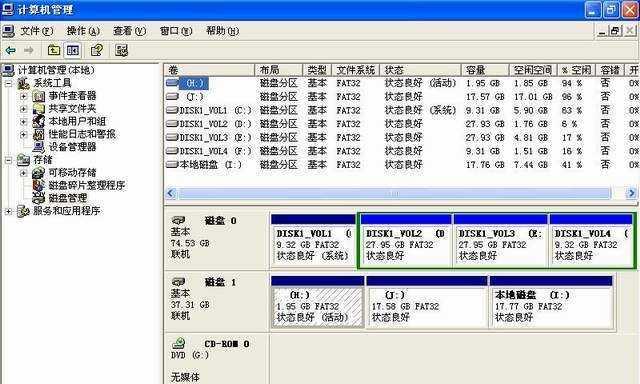Click the Up one level toolbar icon

[53, 50]
